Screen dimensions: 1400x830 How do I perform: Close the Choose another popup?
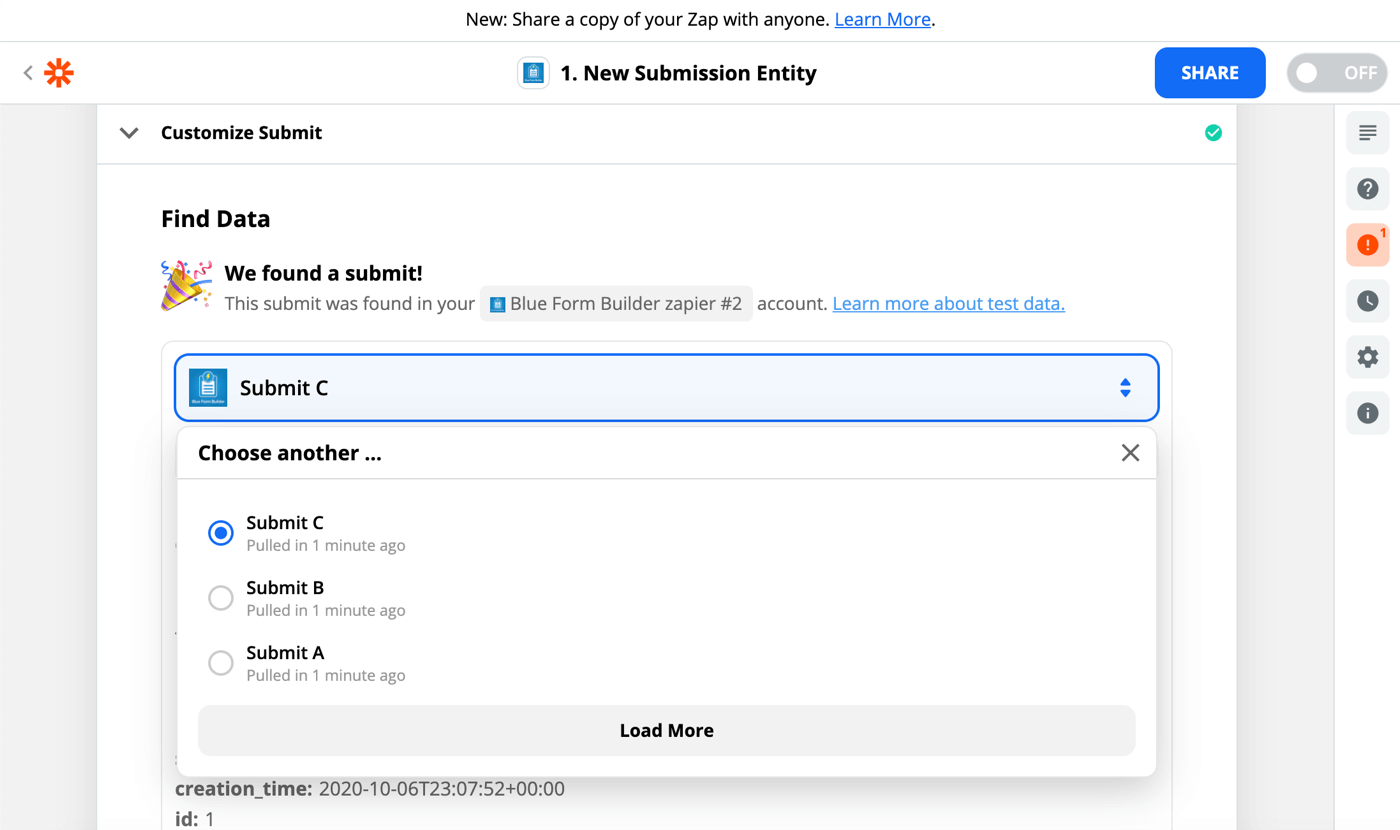[1130, 452]
